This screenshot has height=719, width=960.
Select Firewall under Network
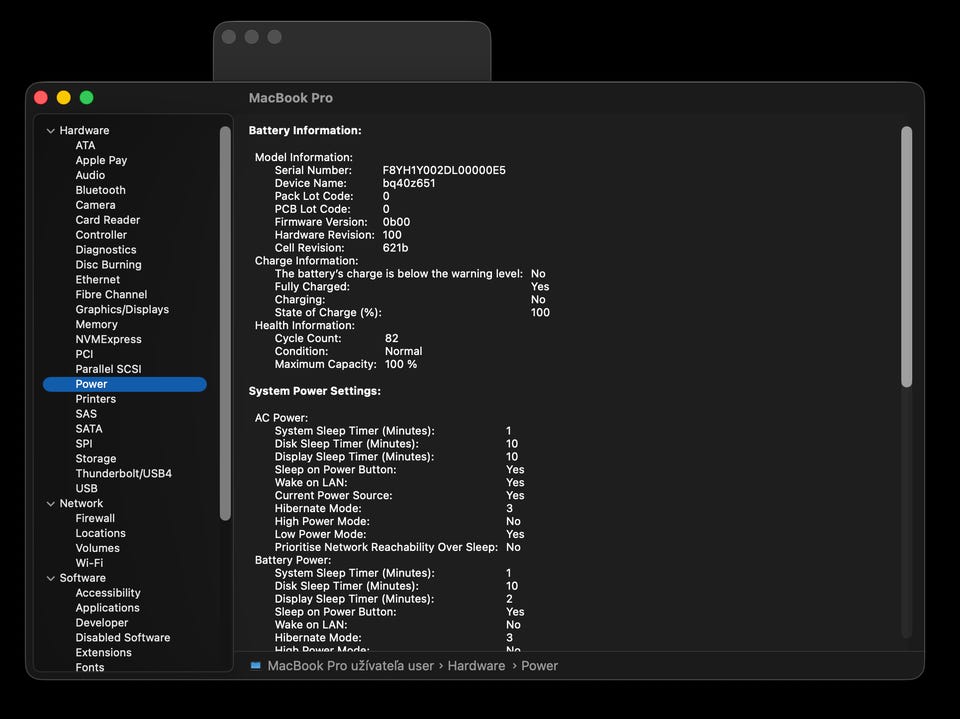[95, 518]
